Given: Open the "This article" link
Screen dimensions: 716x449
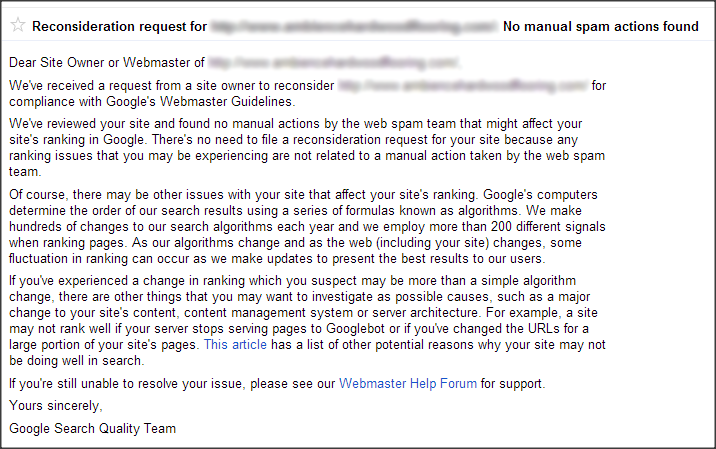Looking at the screenshot, I should 235,344.
